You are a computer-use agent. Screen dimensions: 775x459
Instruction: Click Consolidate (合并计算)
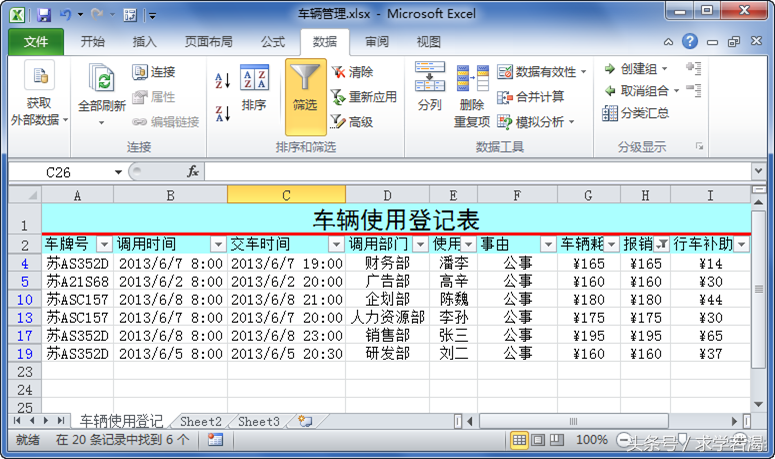[531, 97]
